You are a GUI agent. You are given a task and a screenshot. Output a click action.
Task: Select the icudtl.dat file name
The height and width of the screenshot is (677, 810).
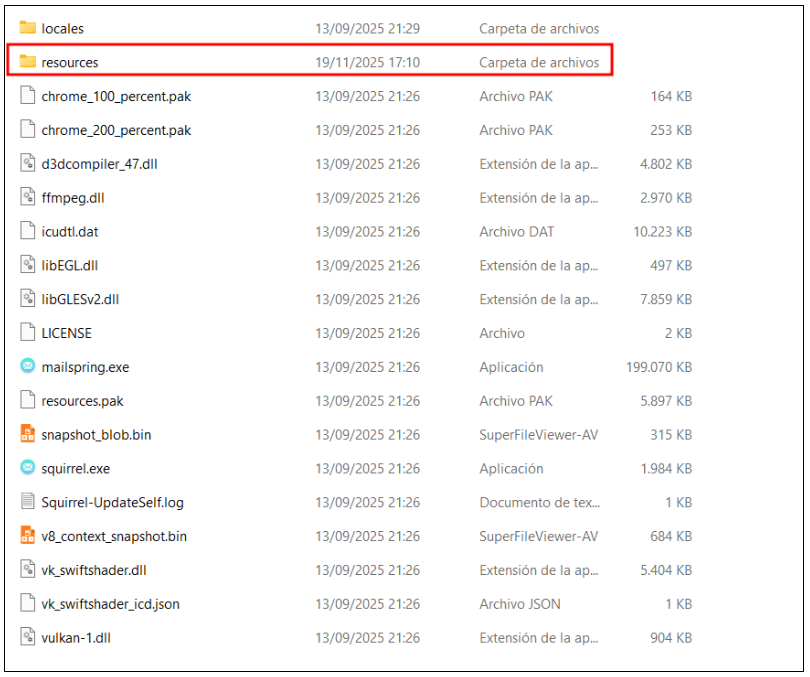(70, 231)
